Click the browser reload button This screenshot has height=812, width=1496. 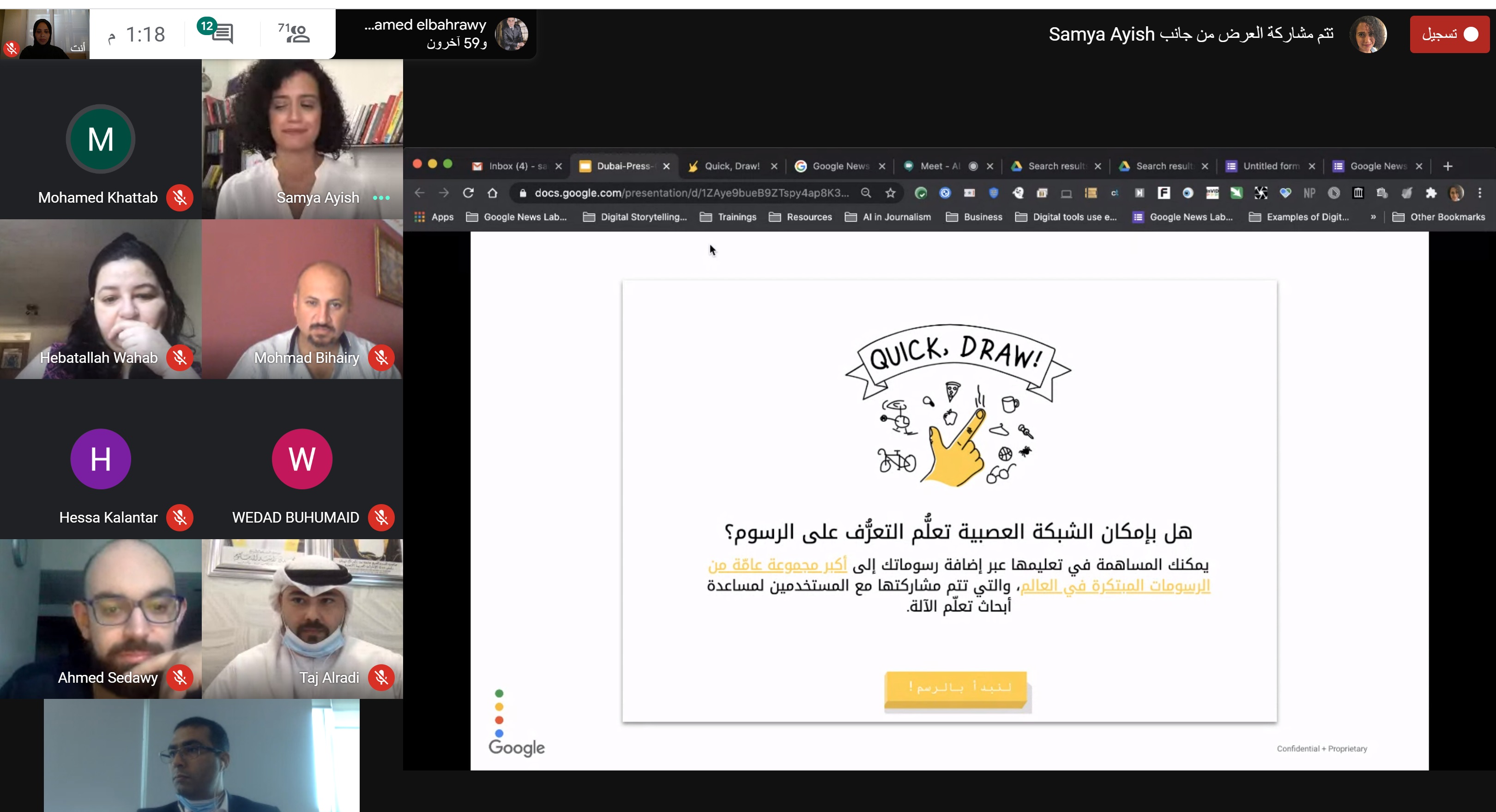(x=468, y=192)
